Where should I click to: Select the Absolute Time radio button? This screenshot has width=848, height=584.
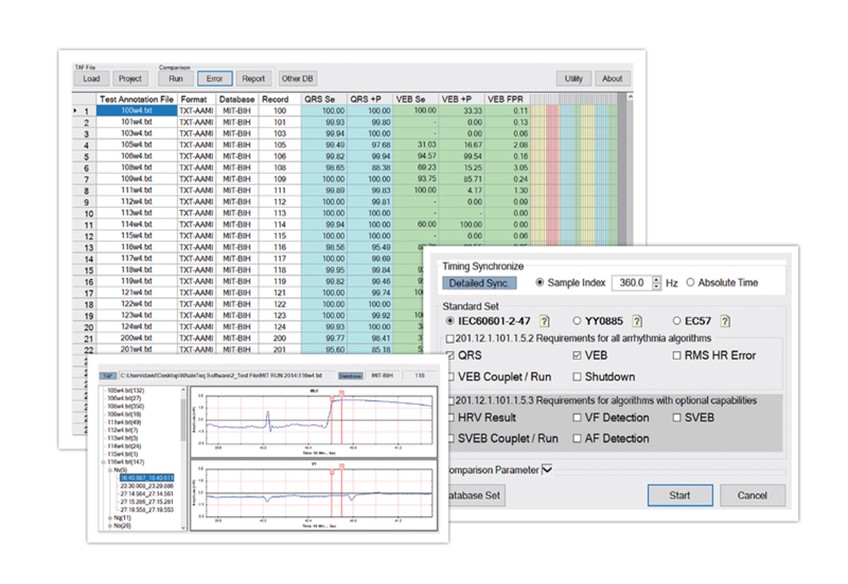tap(690, 283)
